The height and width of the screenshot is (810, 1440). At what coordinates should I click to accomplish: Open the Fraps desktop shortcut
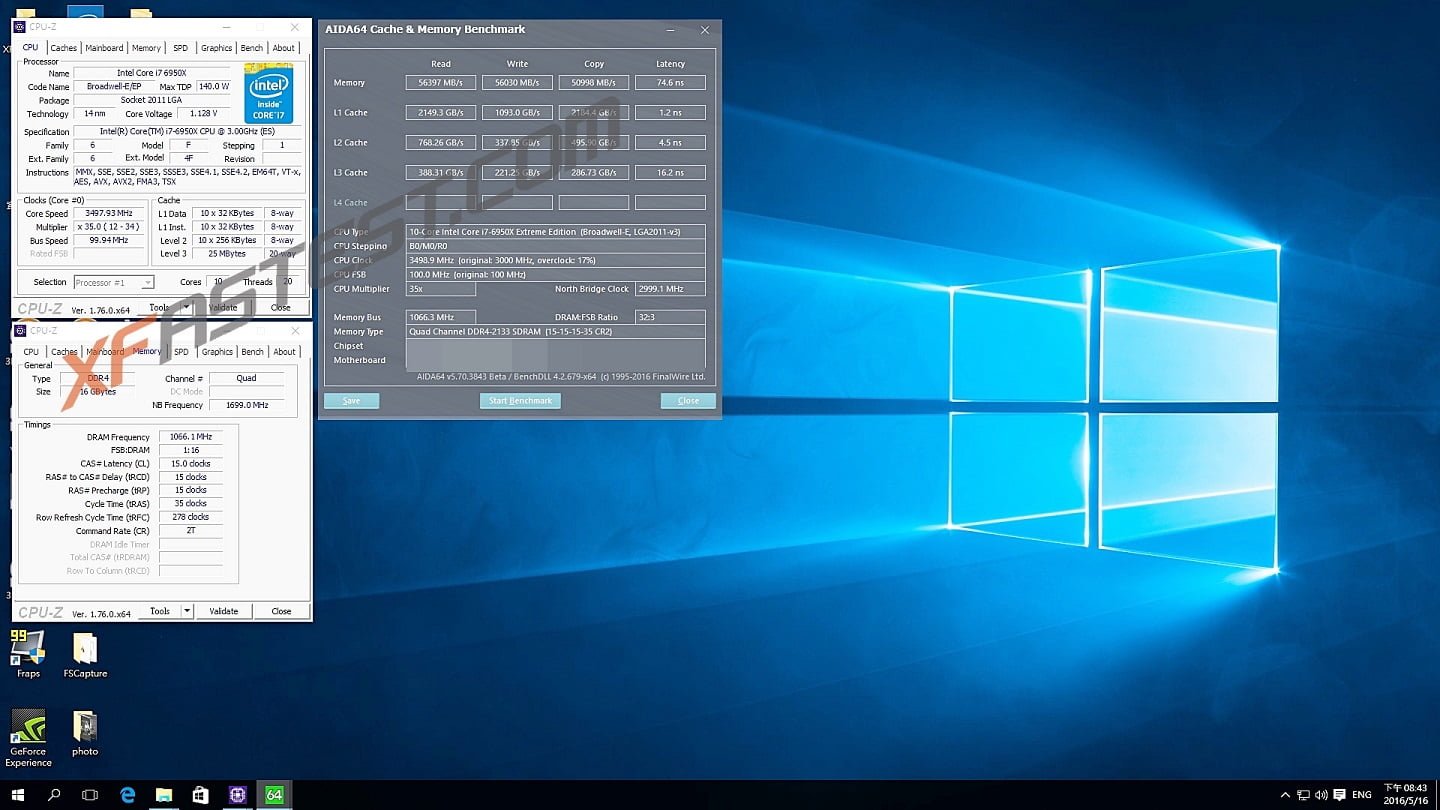click(28, 651)
